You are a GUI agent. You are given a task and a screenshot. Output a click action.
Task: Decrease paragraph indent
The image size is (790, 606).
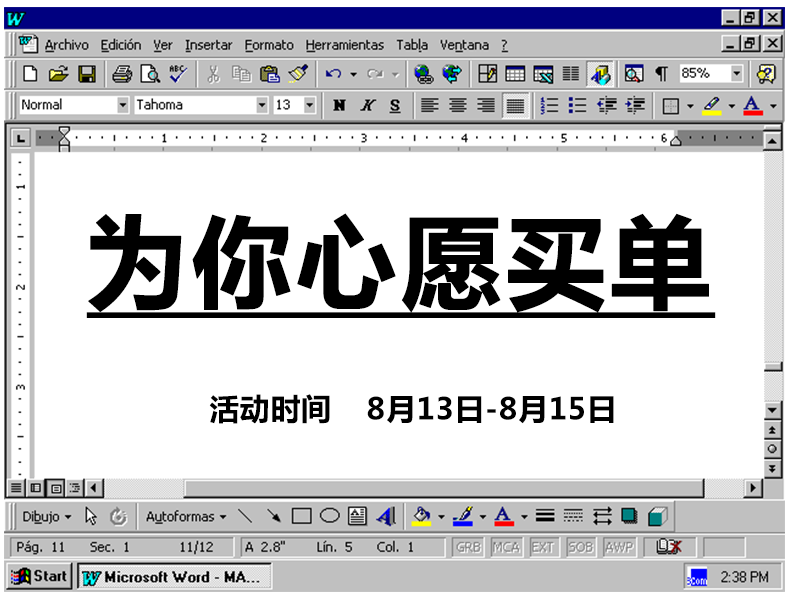point(607,105)
